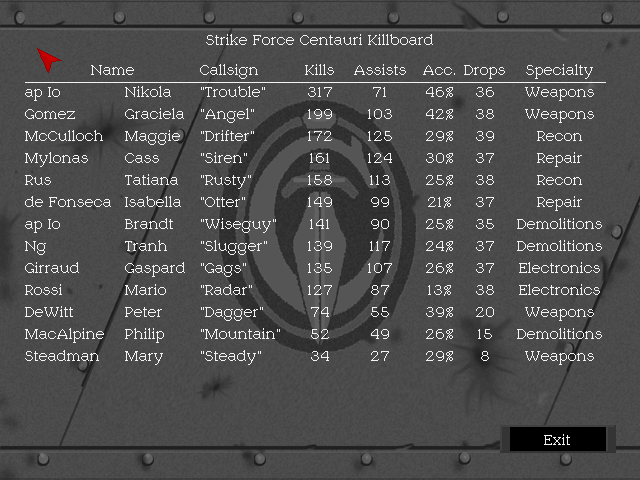Click the surname Rus

(x=38, y=180)
